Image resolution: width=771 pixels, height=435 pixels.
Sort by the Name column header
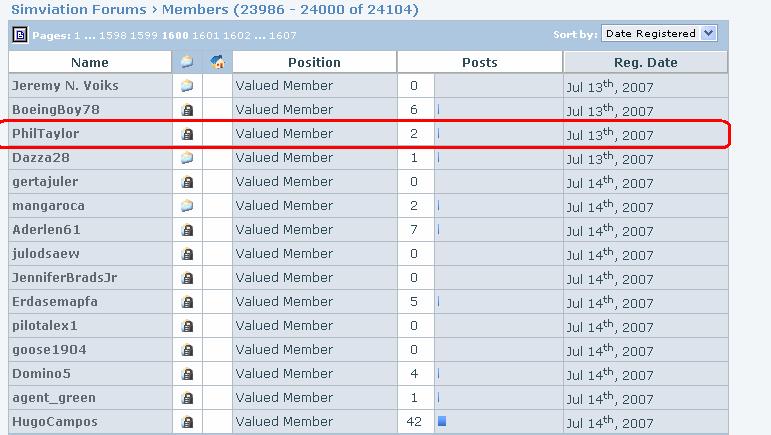(x=89, y=62)
